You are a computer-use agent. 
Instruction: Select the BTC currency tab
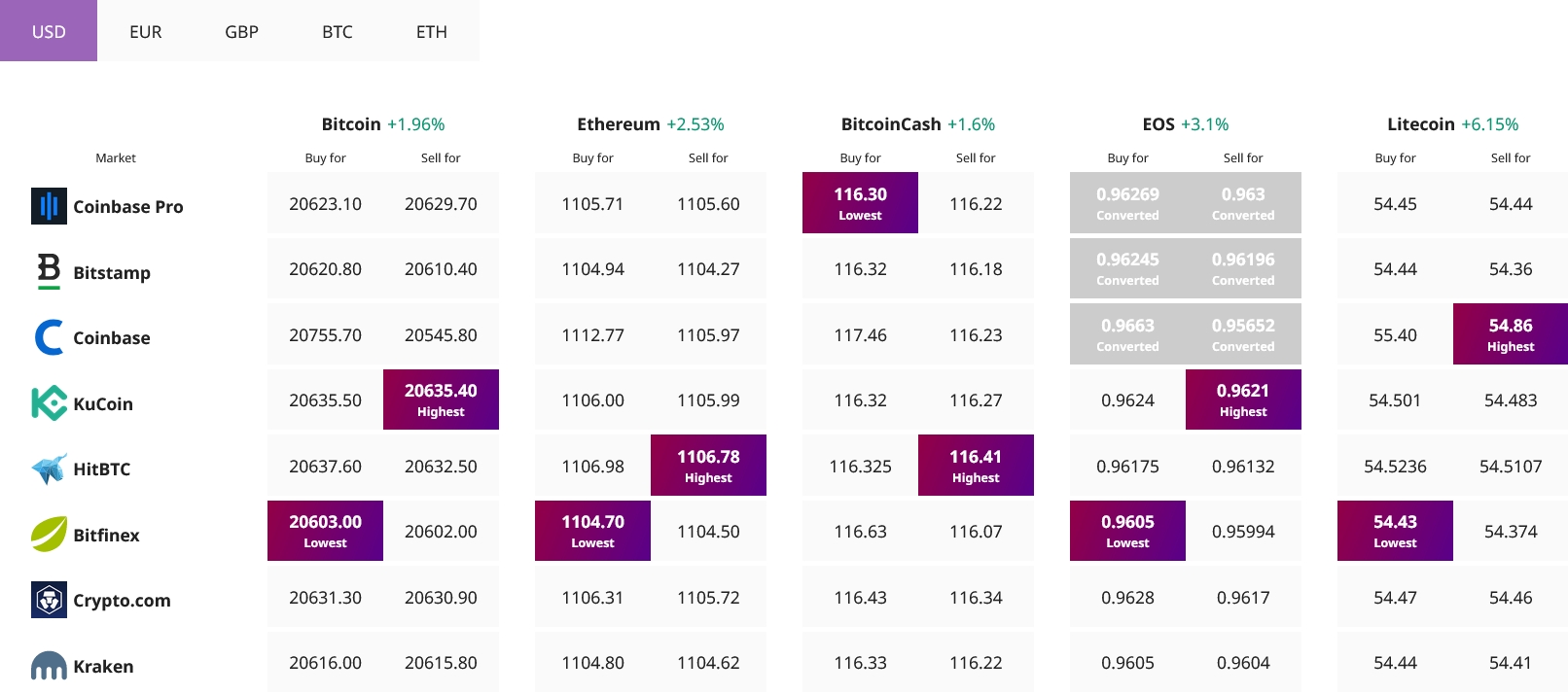point(337,31)
